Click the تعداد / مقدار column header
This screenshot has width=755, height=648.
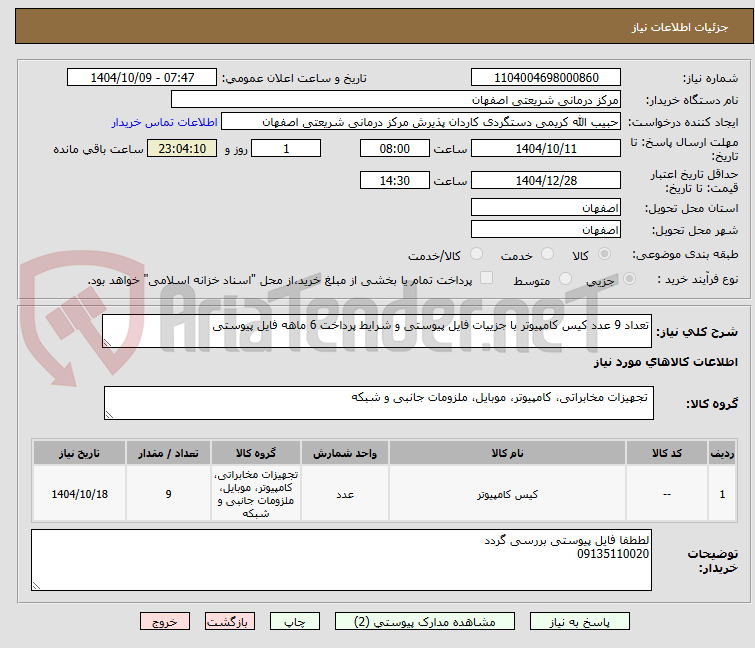168,453
